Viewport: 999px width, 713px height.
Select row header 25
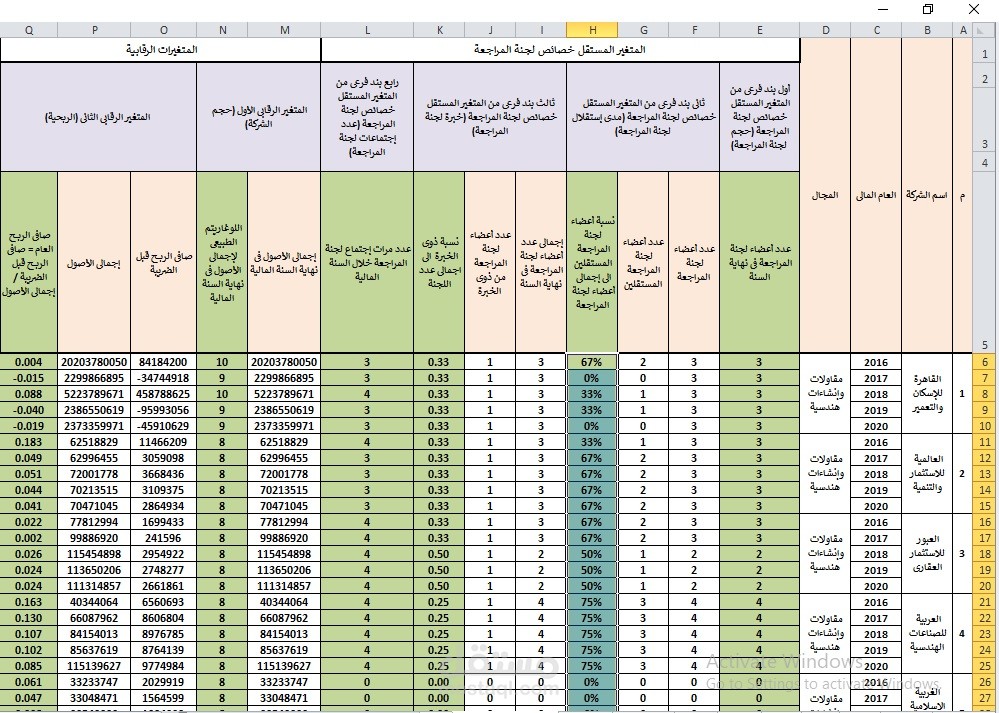point(985,666)
